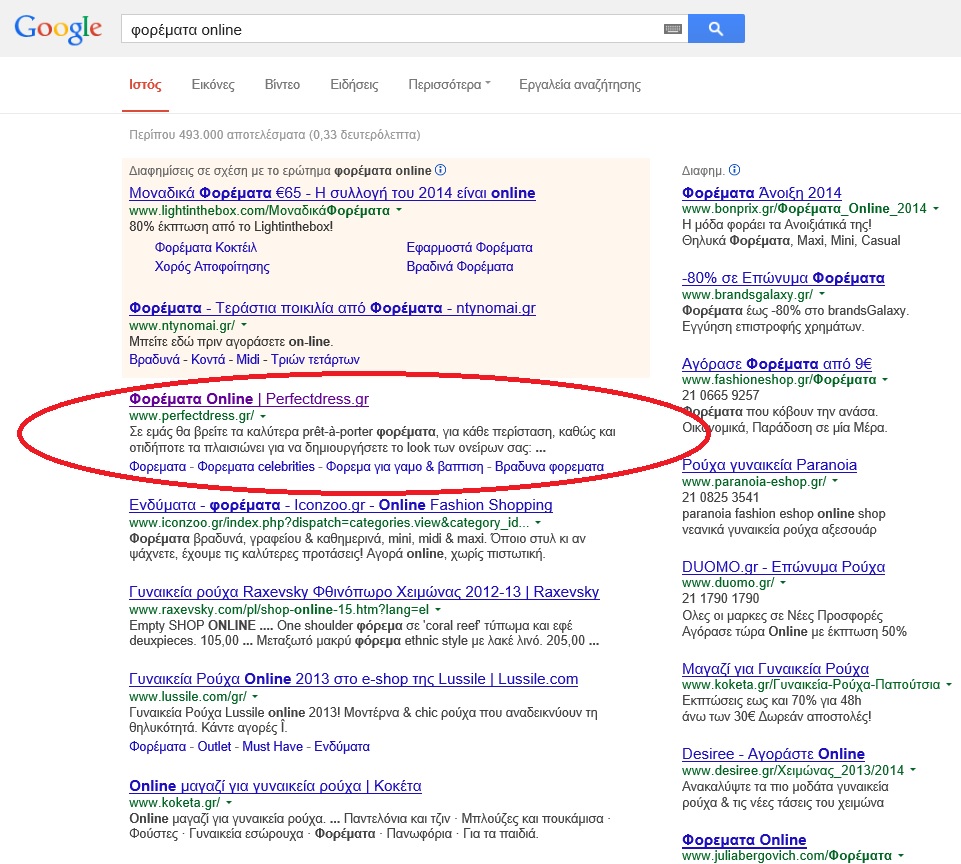This screenshot has height=864, width=961.
Task: Open the Raxevsky Φθινόπωρο Χειμώνας result
Action: (364, 592)
